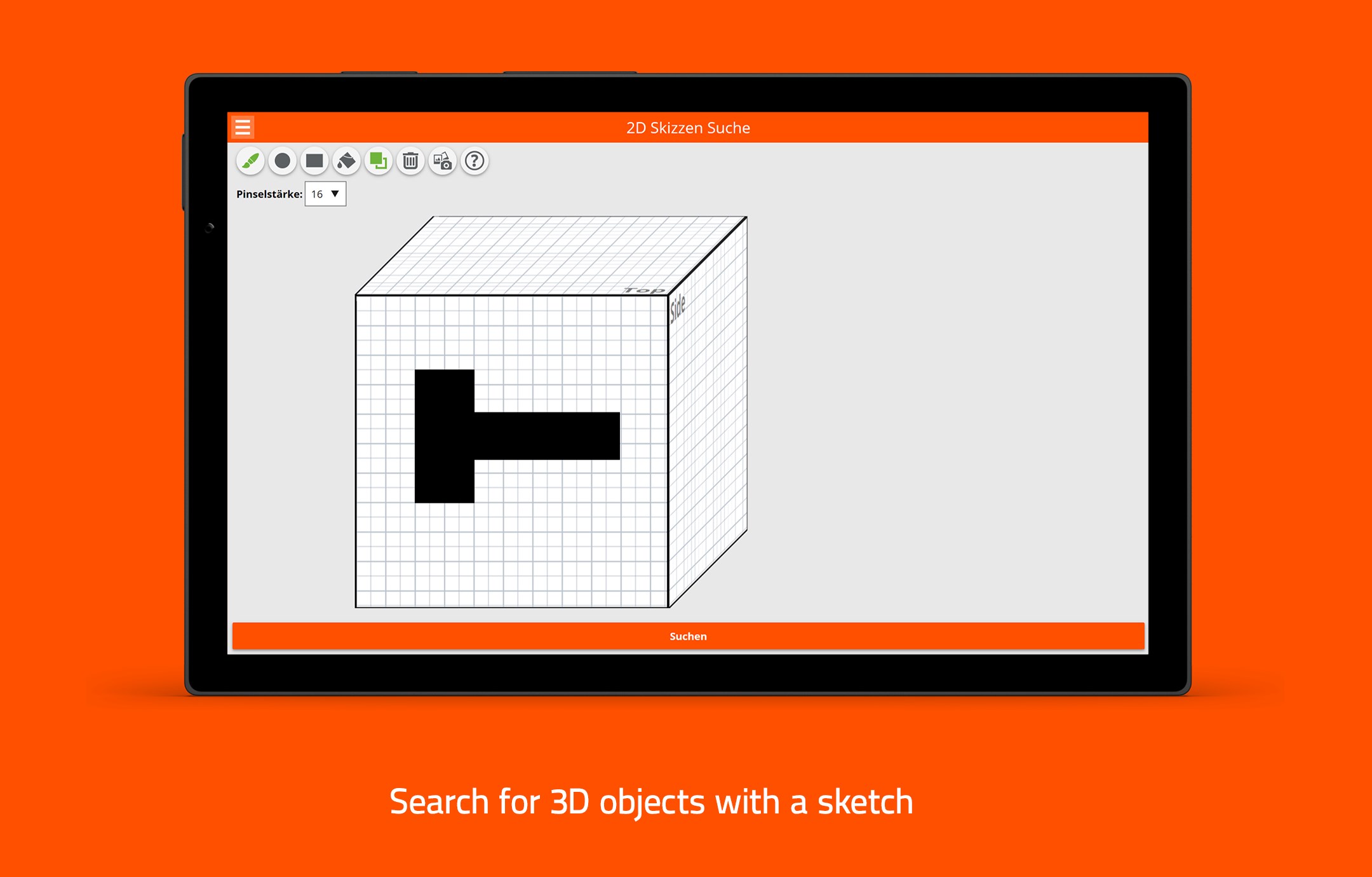Click the dropdown arrow next to 16
1372x877 pixels.
[335, 194]
